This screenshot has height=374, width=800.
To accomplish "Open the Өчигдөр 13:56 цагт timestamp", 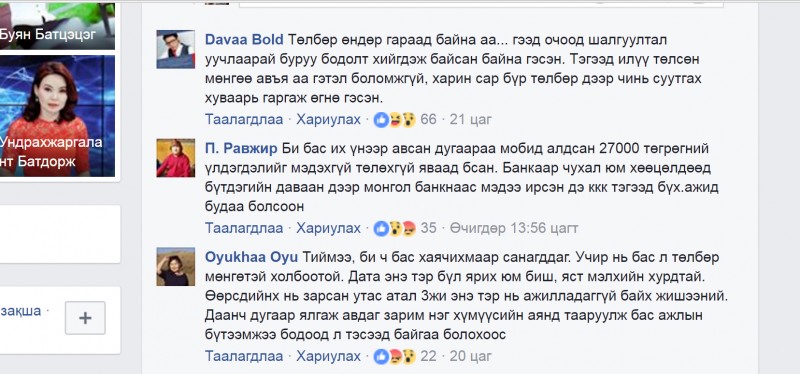I will coord(514,228).
